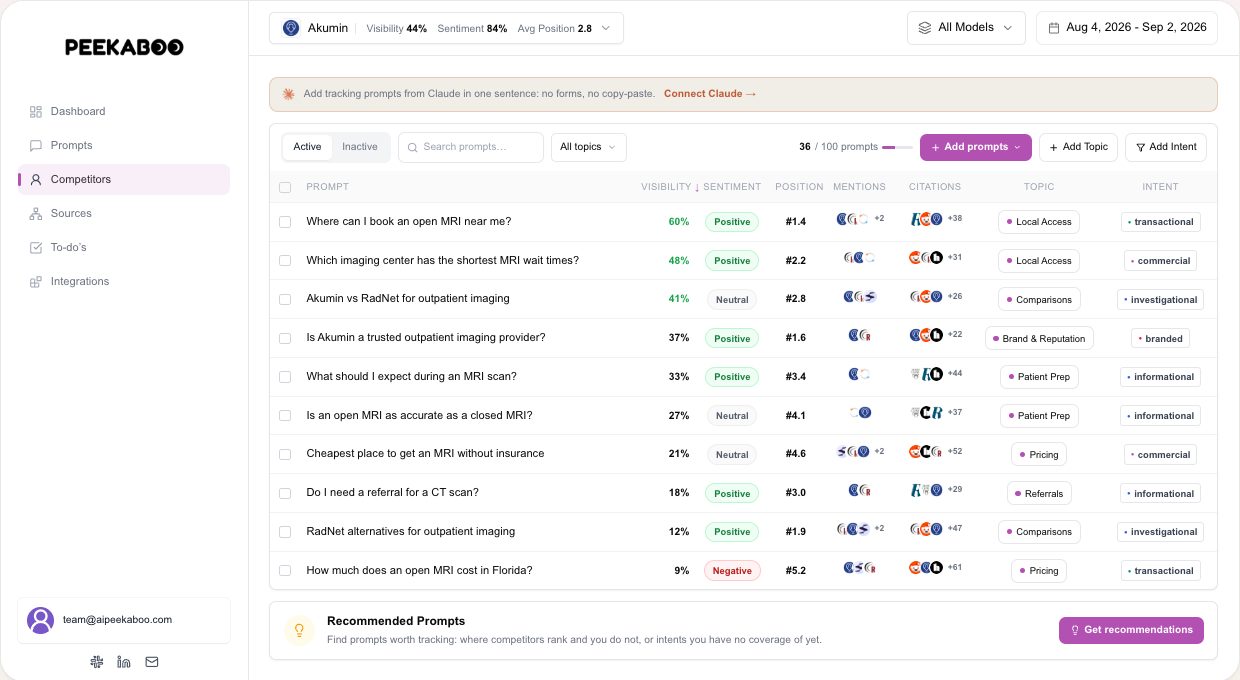Focus the Search prompts input field
Viewport: 1240px width, 680px height.
[x=471, y=147]
